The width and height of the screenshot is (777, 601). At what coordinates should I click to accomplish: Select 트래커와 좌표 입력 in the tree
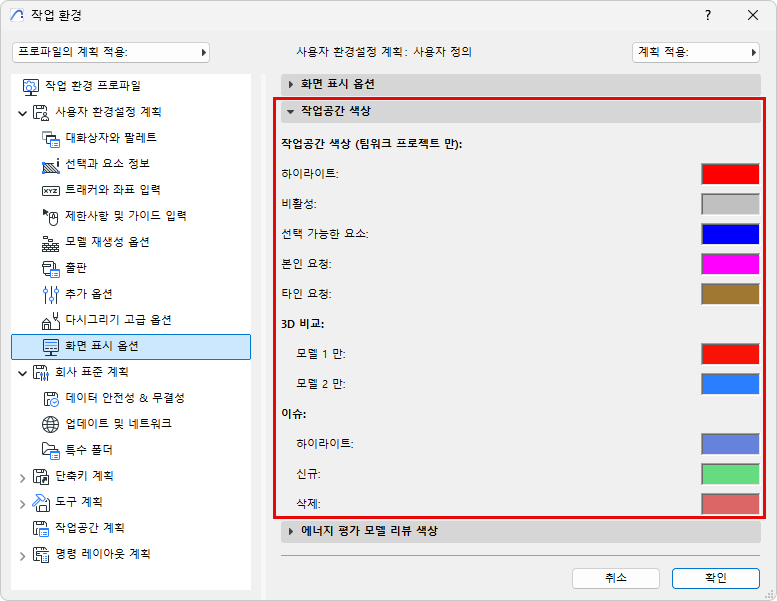(x=113, y=190)
